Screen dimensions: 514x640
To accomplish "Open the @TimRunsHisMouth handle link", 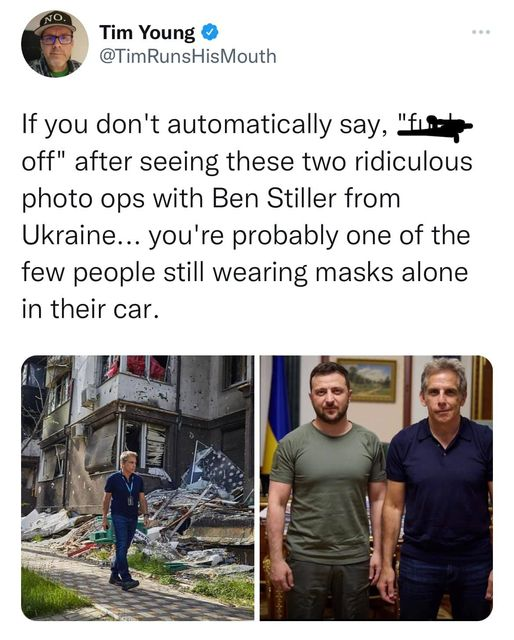I will [188, 56].
